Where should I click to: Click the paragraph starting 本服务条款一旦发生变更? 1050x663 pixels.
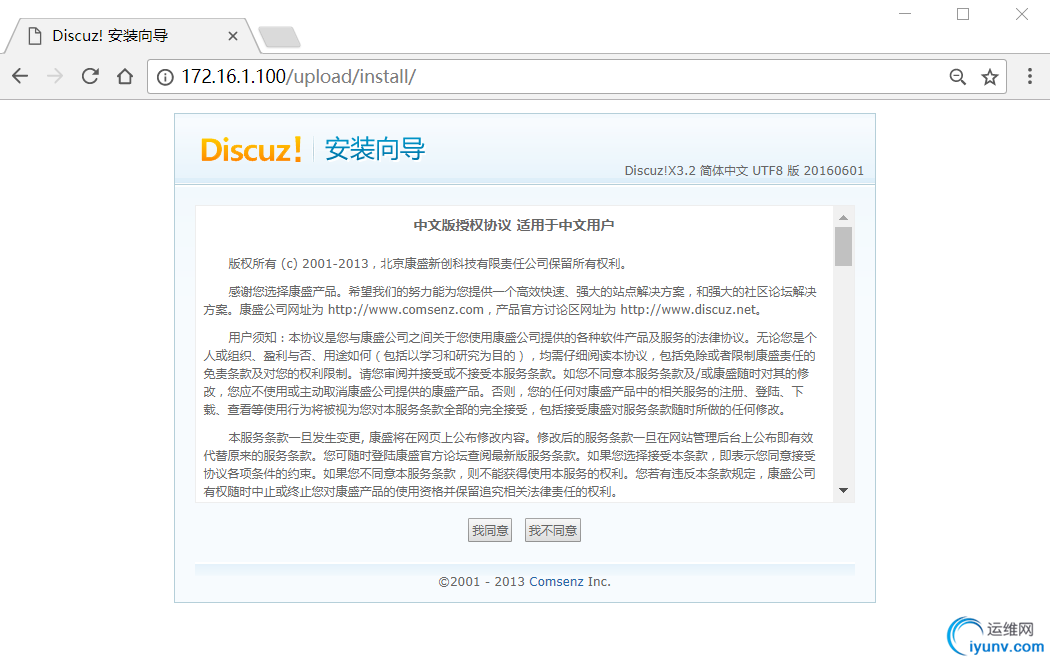(510, 464)
